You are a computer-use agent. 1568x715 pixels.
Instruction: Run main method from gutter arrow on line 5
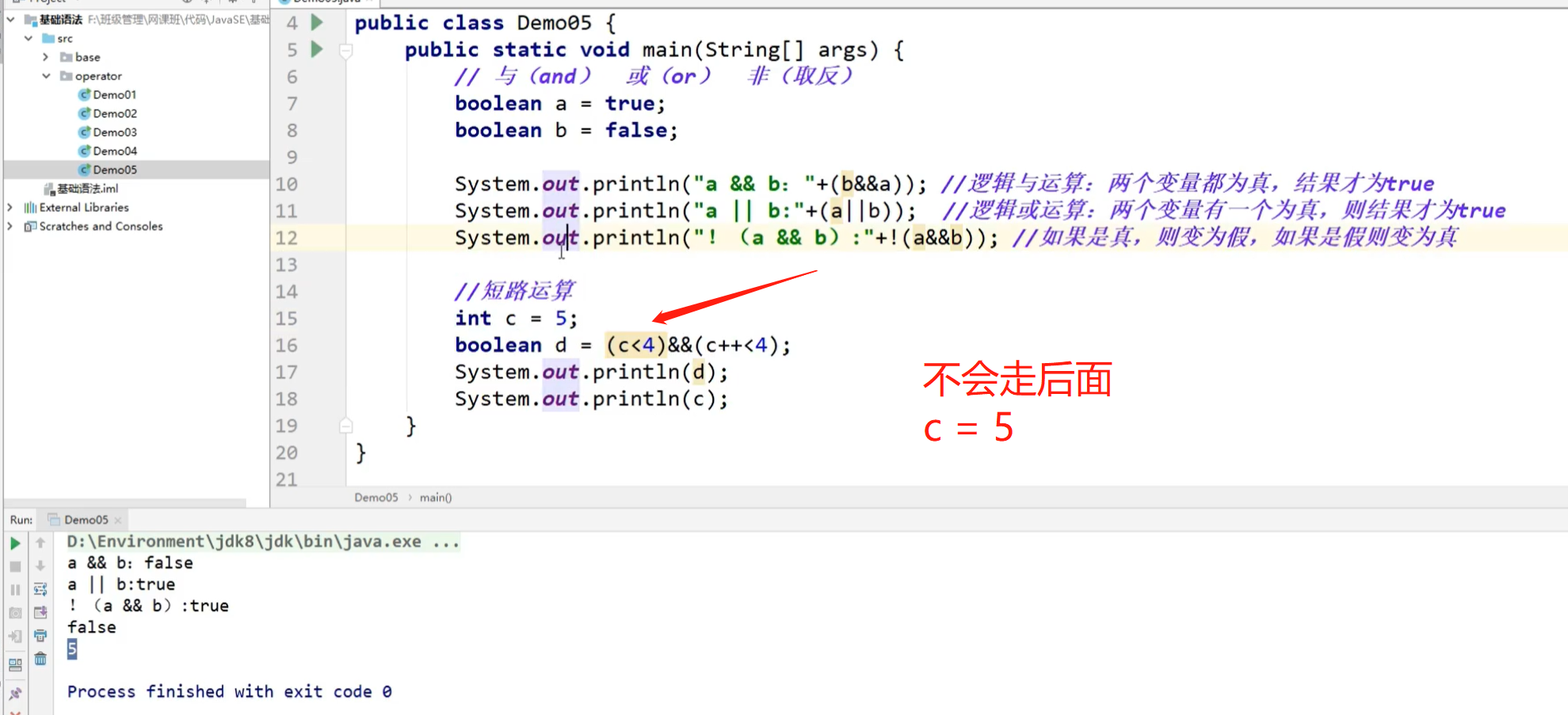coord(317,49)
